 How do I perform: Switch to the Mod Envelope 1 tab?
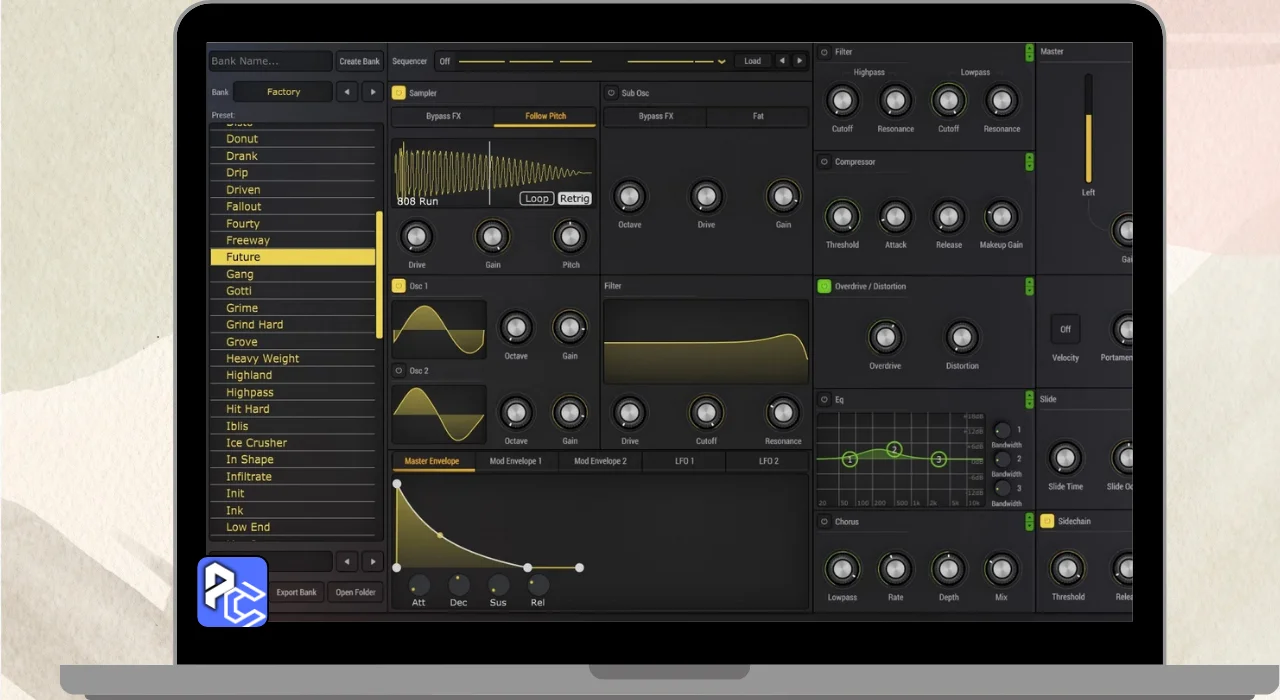pos(515,461)
